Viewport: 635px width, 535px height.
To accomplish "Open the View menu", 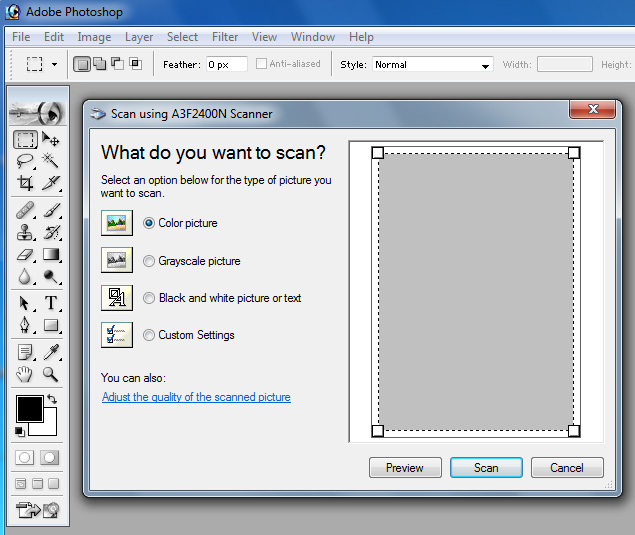I will (x=264, y=37).
